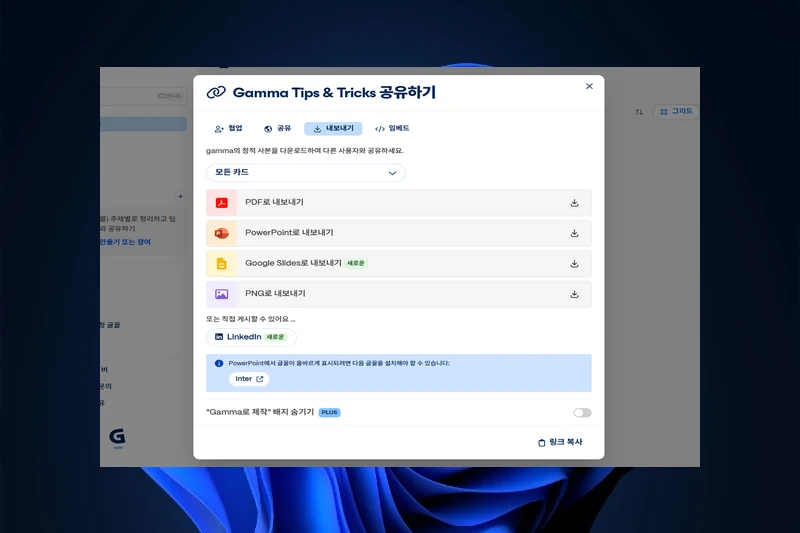This screenshot has height=533, width=800.
Task: Choose PowerPoint로 내보내기
Action: pos(398,233)
